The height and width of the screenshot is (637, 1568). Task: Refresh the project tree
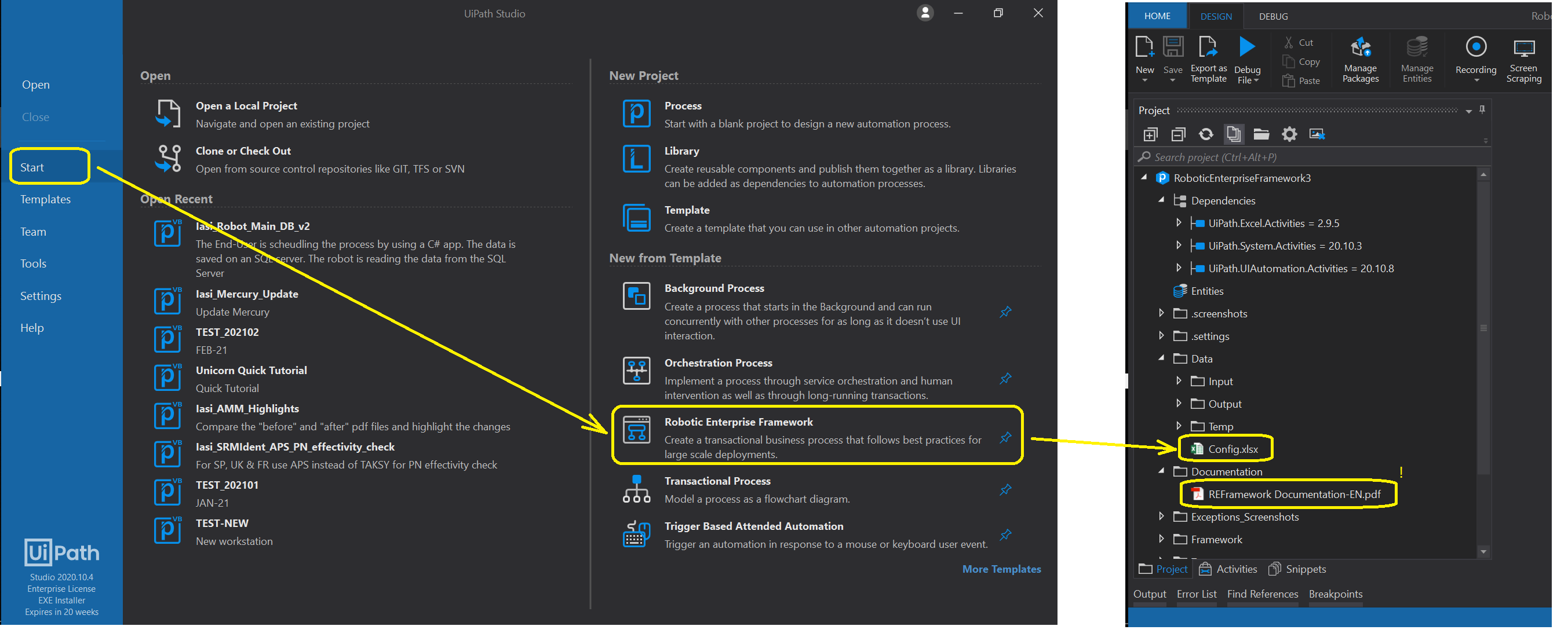click(1206, 134)
